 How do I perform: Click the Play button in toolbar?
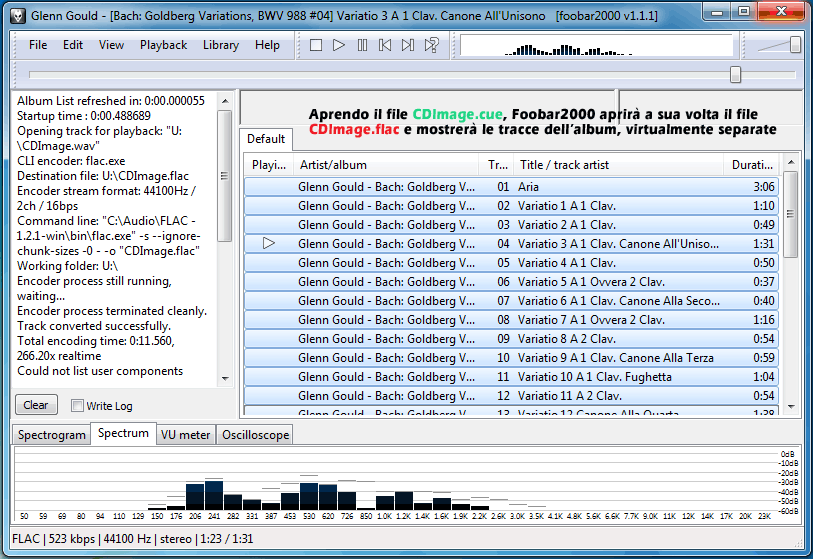tap(339, 45)
